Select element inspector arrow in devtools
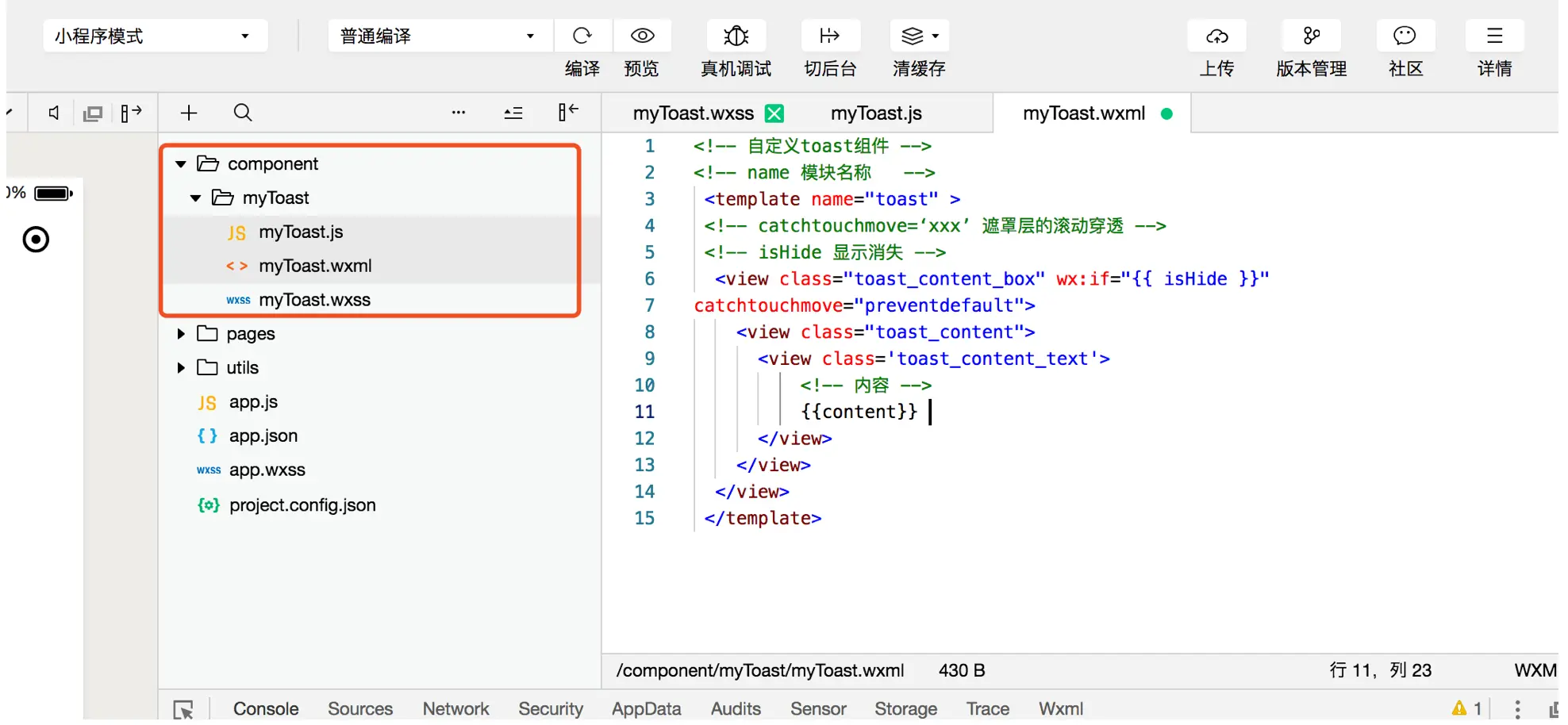1568x725 pixels. [184, 709]
